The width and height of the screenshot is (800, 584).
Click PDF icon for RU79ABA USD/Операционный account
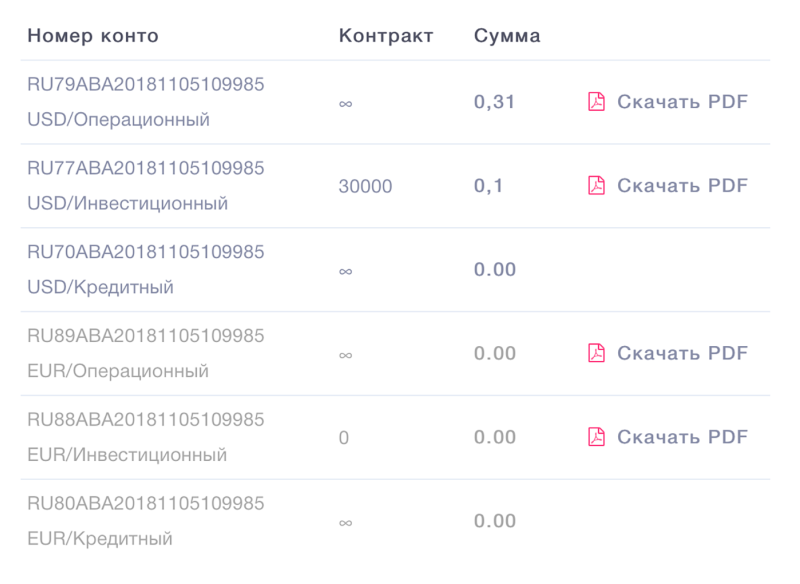(596, 102)
